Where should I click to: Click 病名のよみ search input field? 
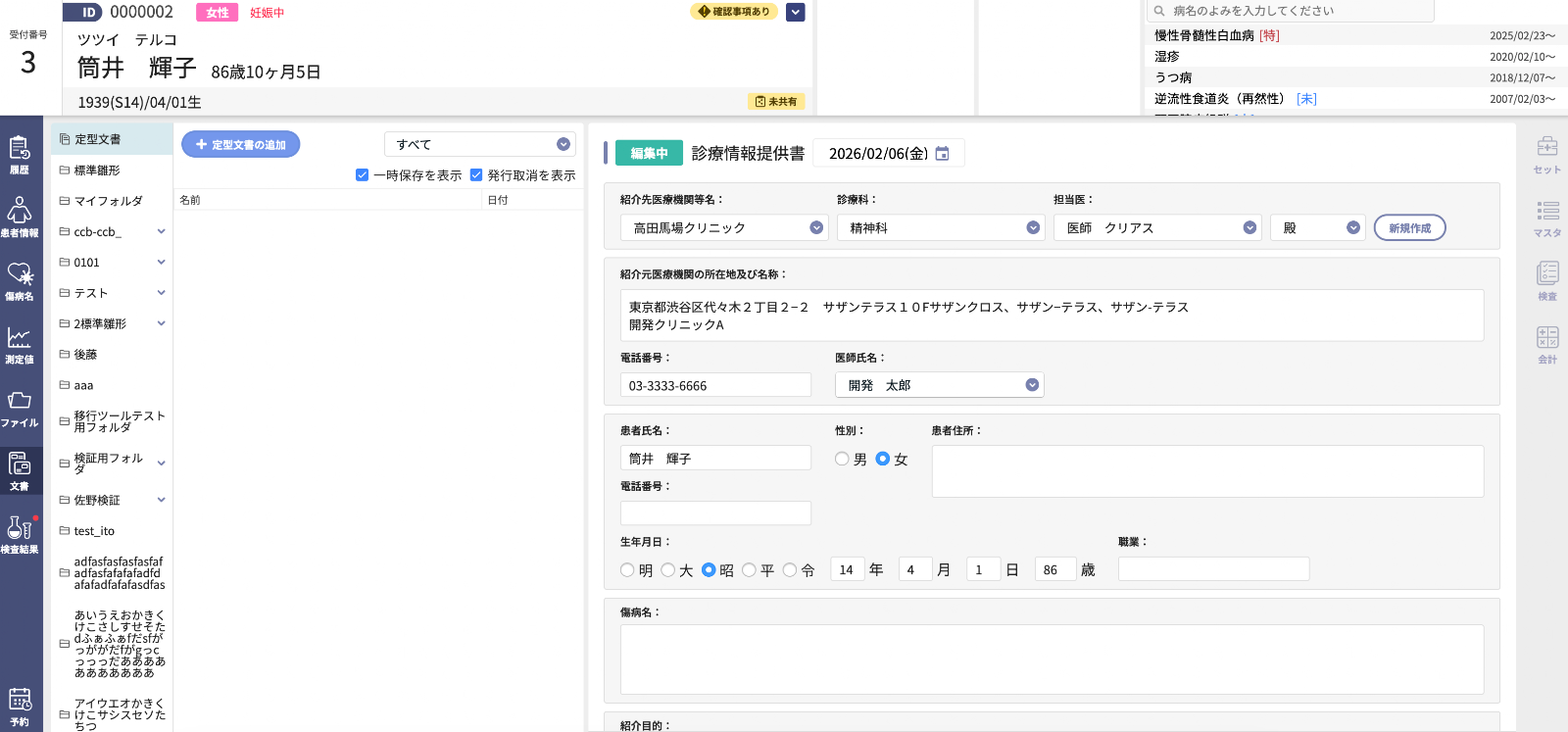coord(1291,11)
